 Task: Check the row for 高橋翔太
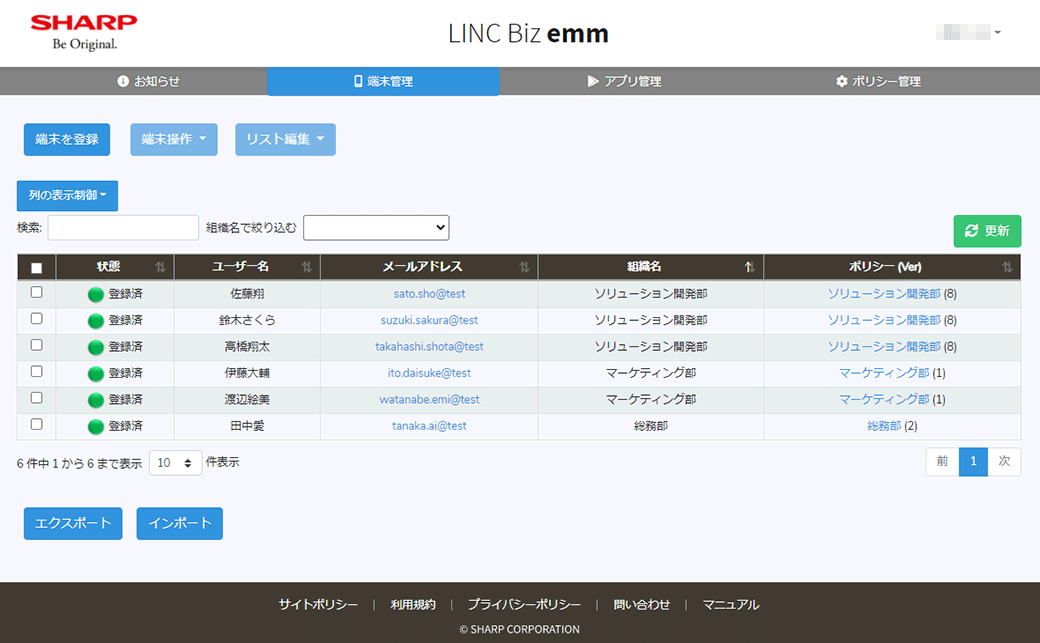(x=36, y=345)
